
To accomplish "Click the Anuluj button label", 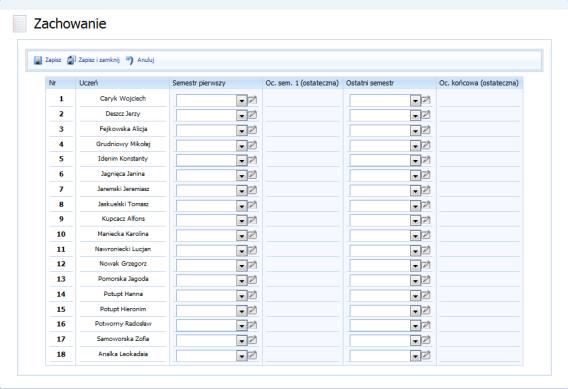I will [146, 60].
